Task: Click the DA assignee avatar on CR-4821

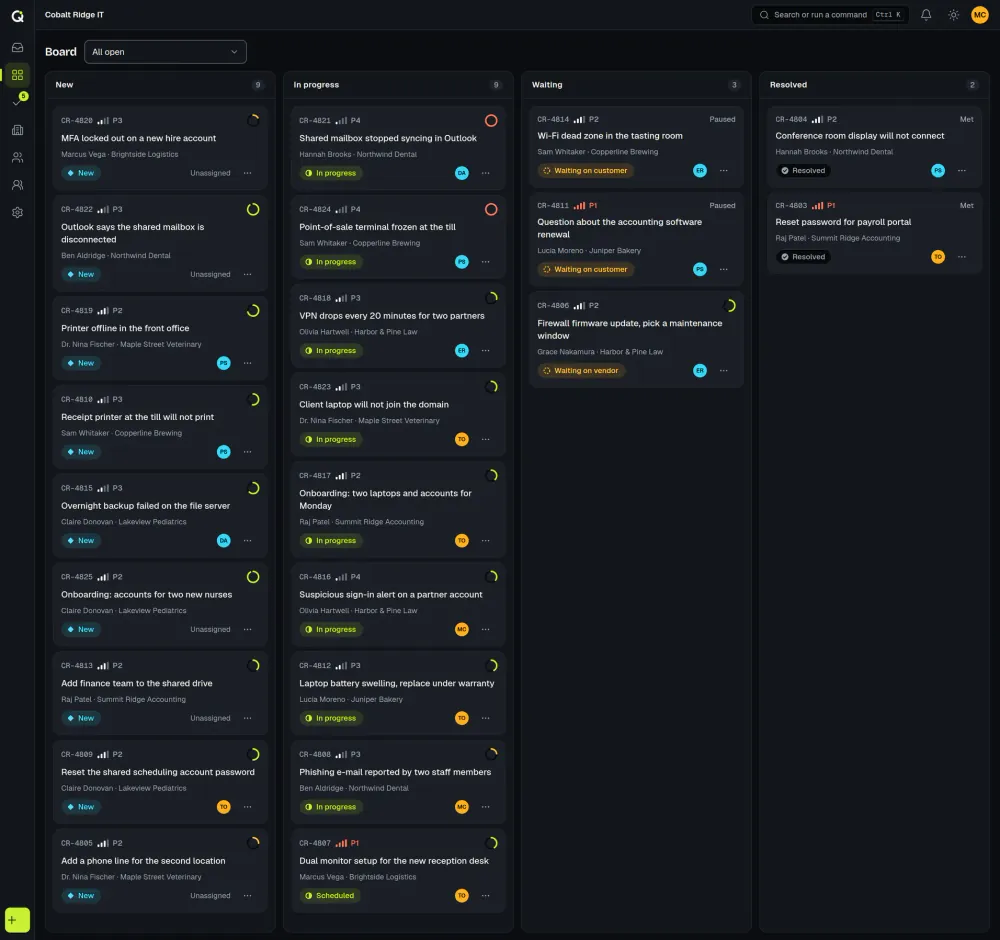Action: click(462, 173)
